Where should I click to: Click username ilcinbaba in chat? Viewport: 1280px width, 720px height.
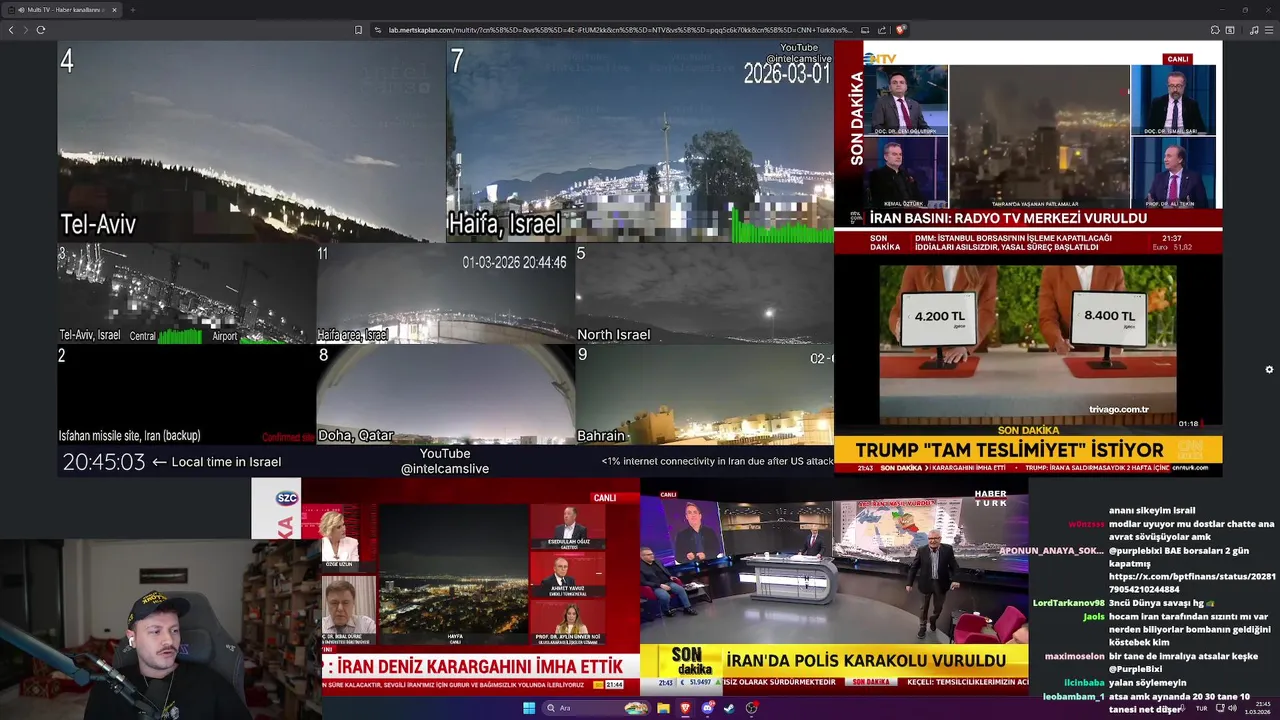1083,683
